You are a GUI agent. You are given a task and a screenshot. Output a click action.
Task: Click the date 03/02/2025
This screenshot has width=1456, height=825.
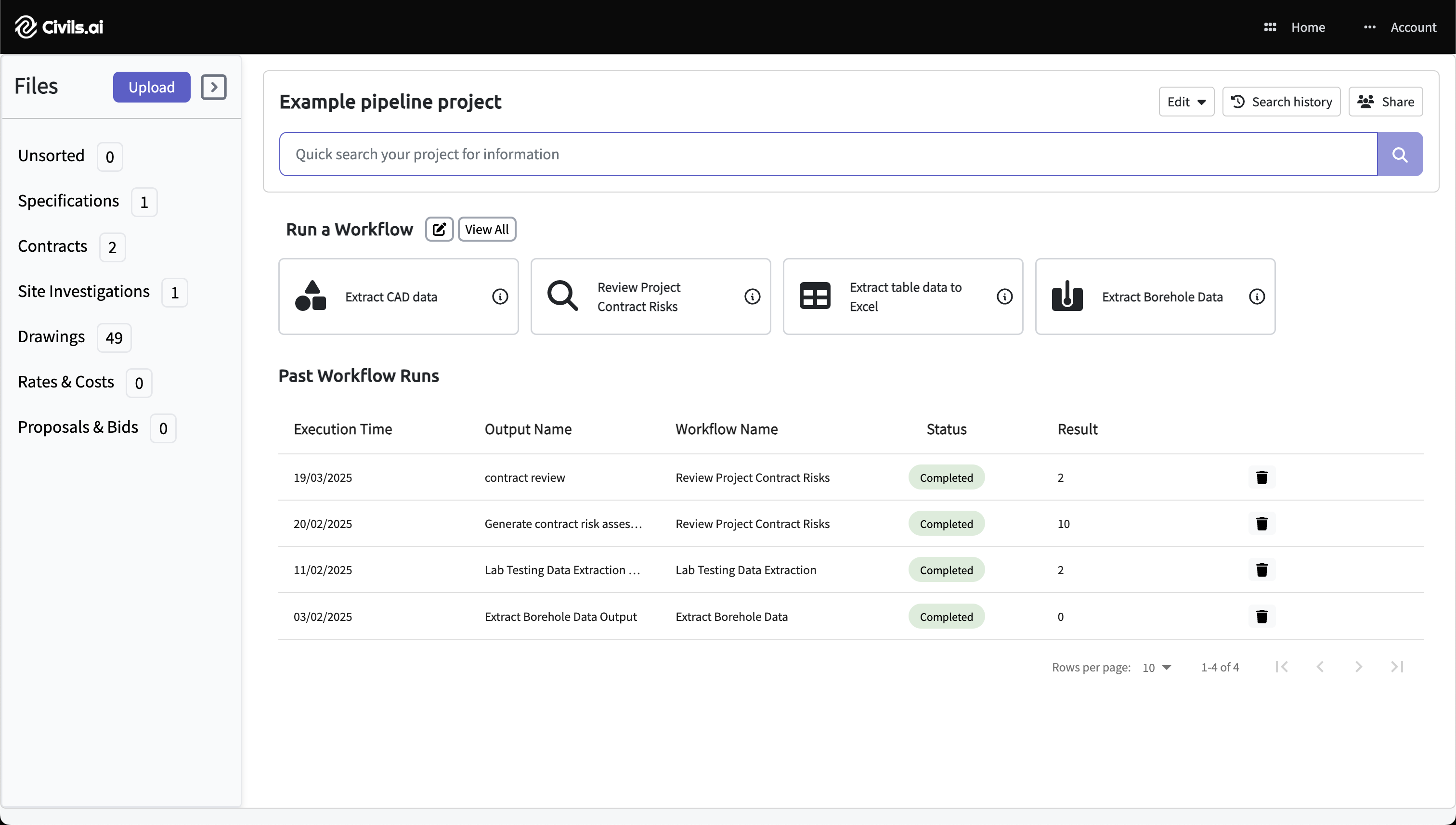[x=323, y=617]
